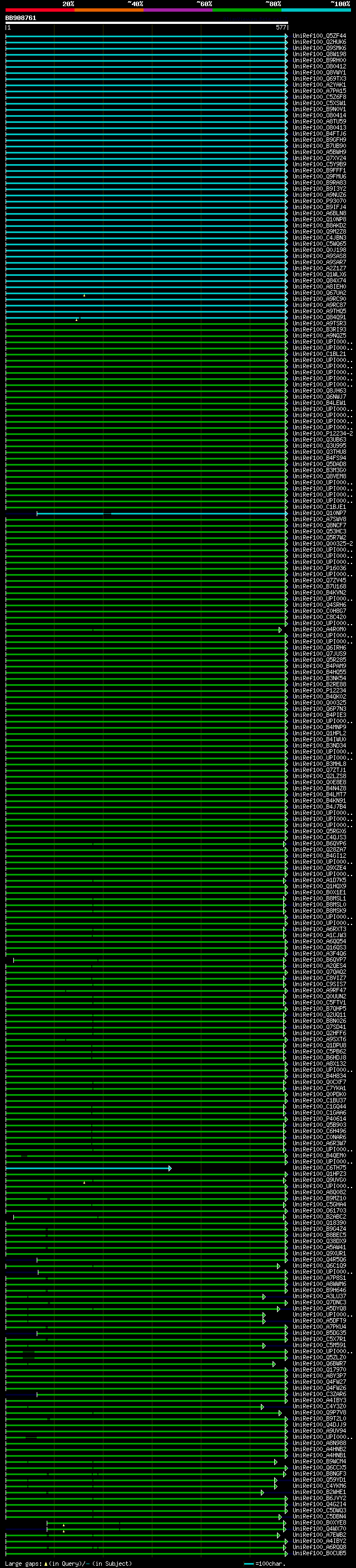Click the UniRef100_C6TH75 label
Image resolution: width=356 pixels, height=1568 pixels.
pos(319,1168)
